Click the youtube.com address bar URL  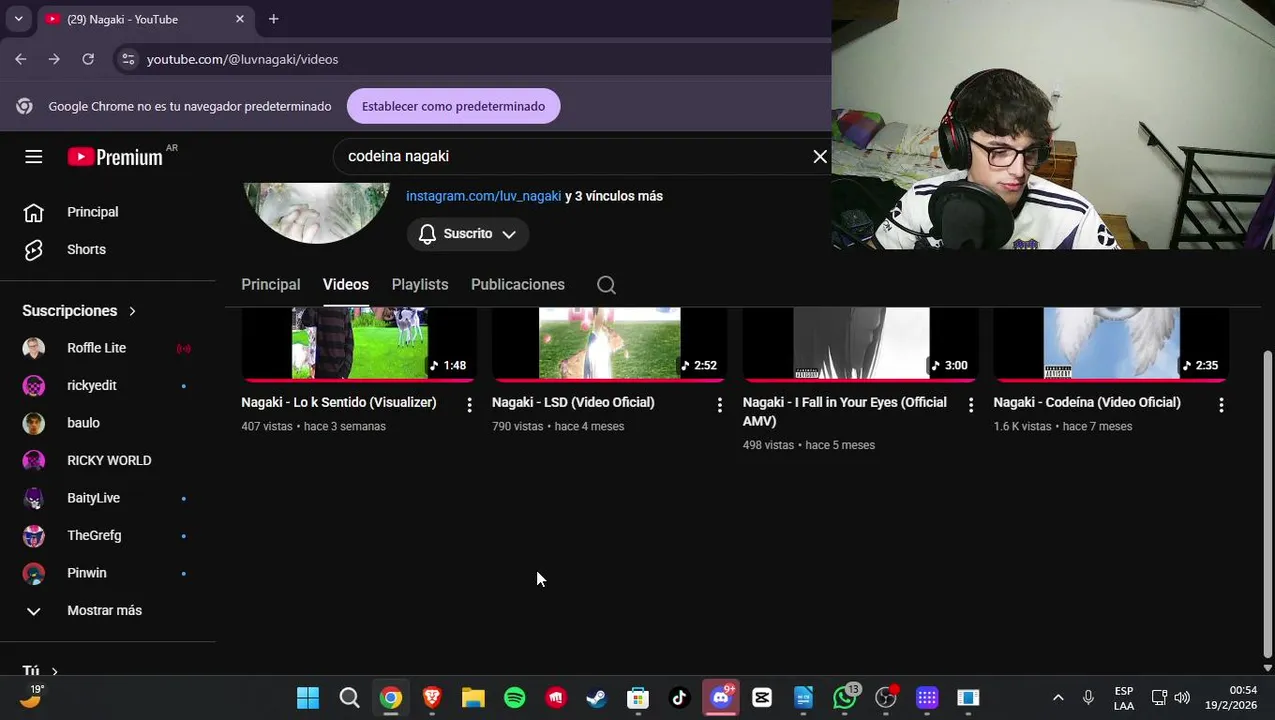point(242,59)
